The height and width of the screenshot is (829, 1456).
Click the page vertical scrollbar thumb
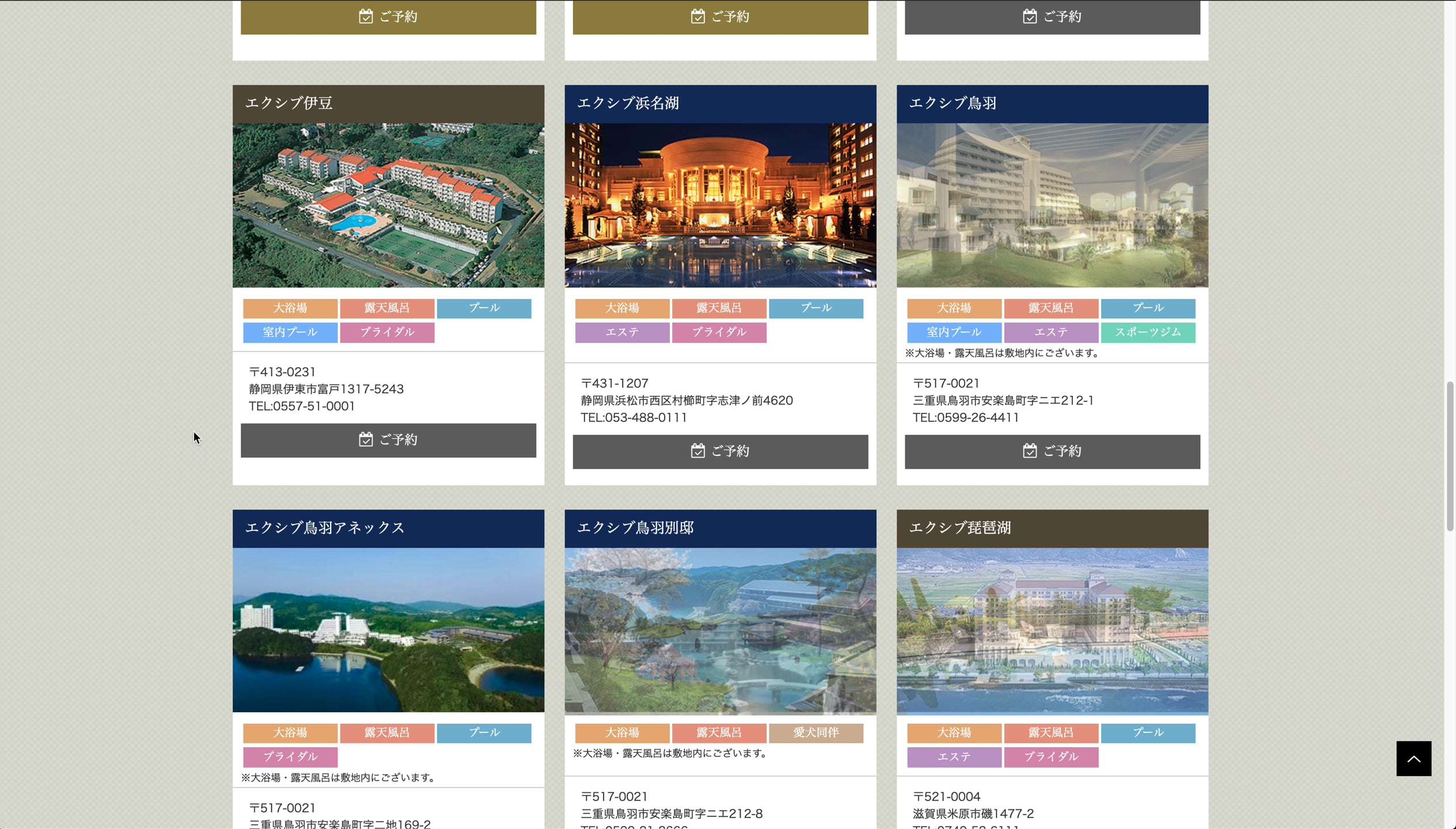pos(1449,455)
